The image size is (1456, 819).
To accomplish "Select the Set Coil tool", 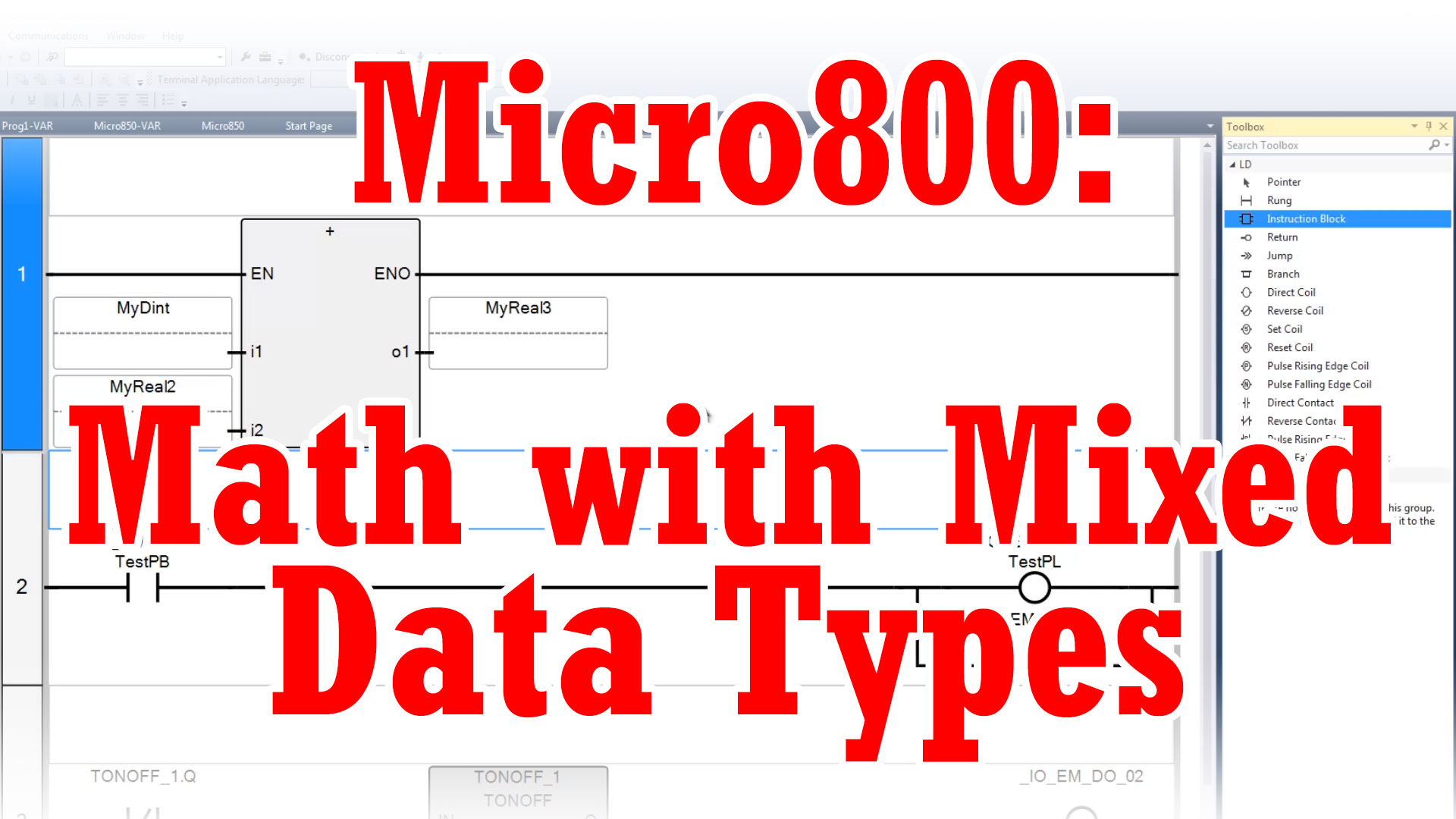I will point(1284,328).
